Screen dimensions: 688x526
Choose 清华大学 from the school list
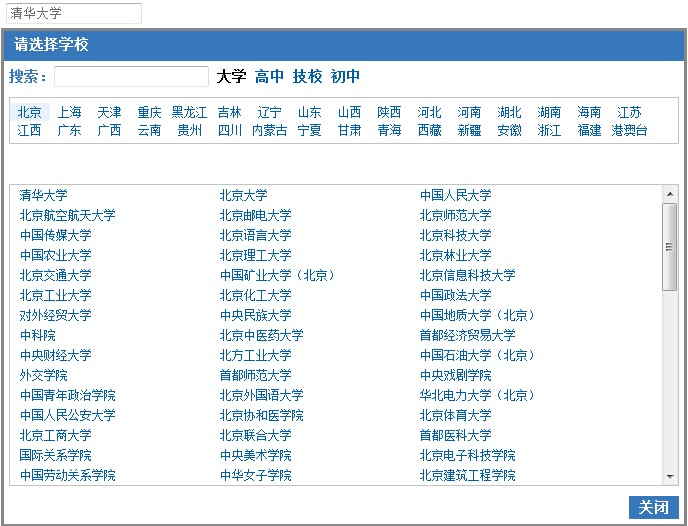pyautogui.click(x=43, y=195)
